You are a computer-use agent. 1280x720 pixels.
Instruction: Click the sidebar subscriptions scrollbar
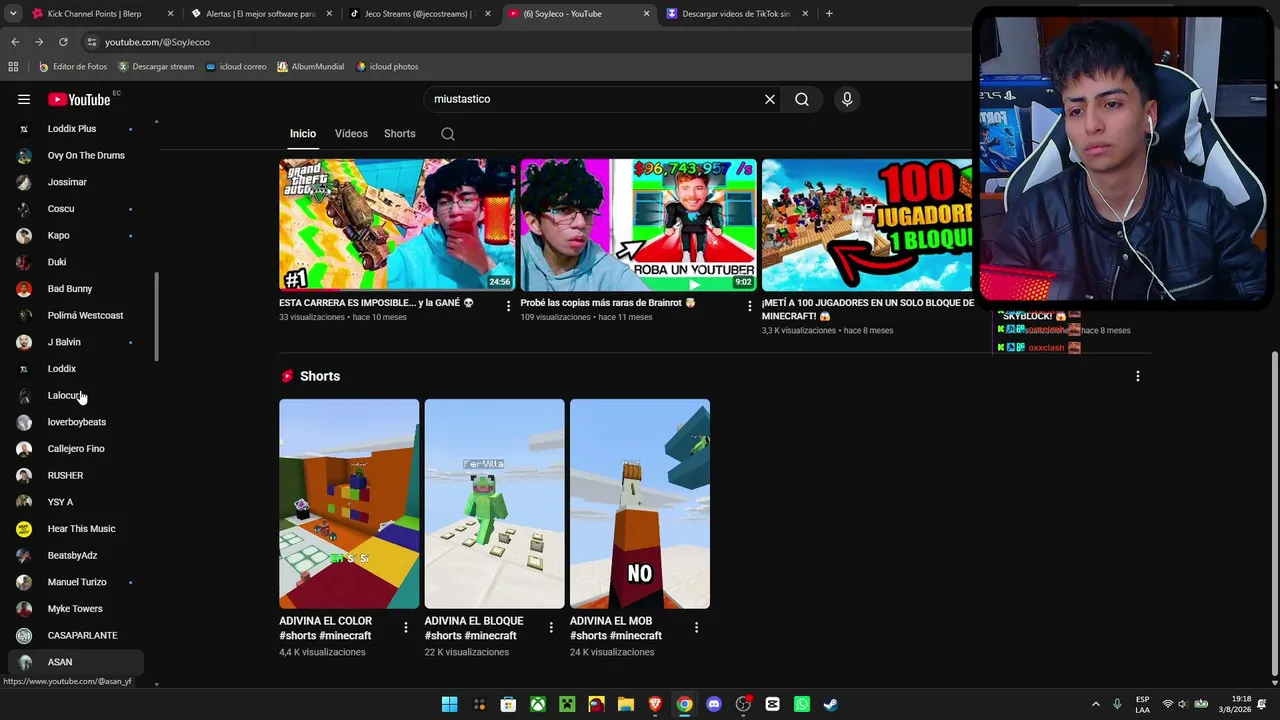pyautogui.click(x=156, y=317)
